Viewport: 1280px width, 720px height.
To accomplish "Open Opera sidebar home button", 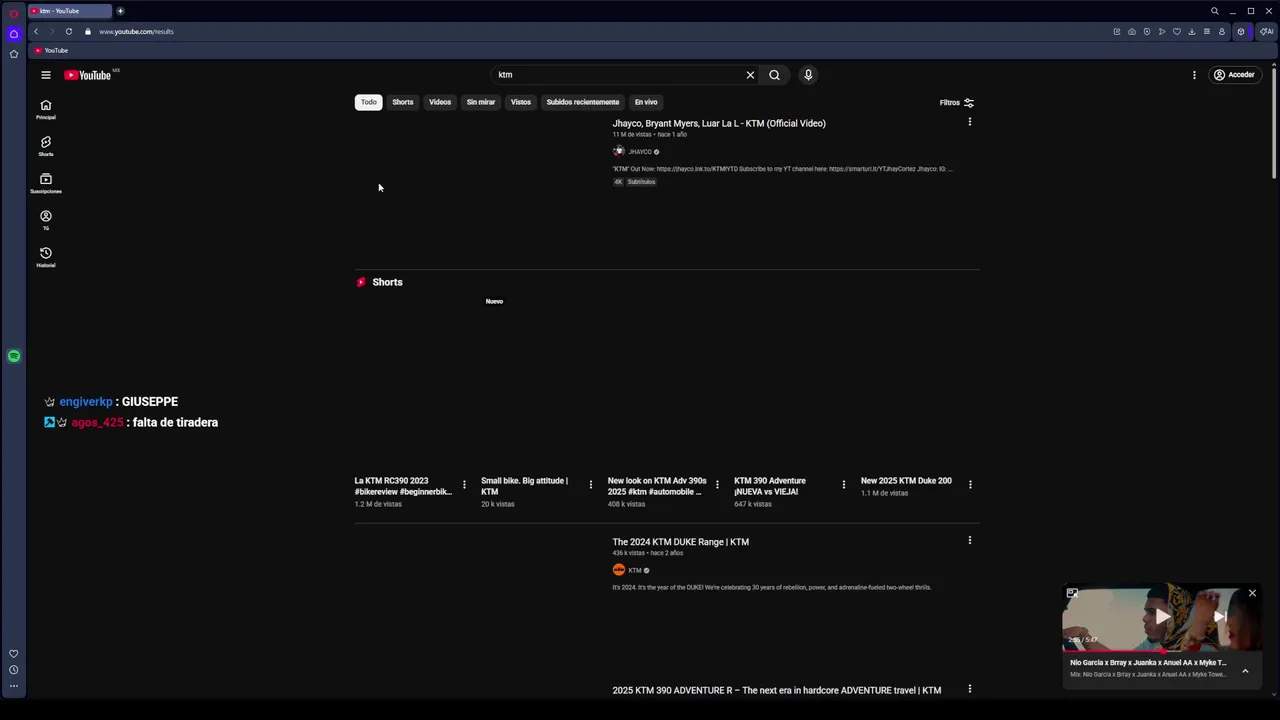I will point(14,34).
